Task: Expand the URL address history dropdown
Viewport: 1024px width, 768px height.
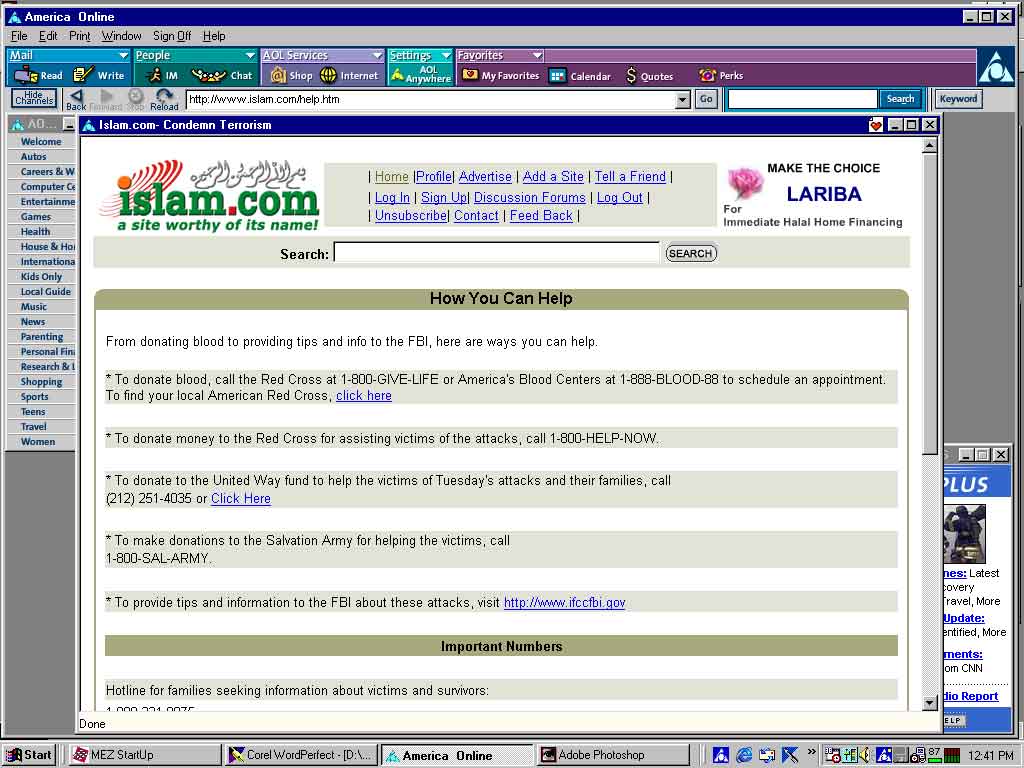Action: pyautogui.click(x=682, y=99)
